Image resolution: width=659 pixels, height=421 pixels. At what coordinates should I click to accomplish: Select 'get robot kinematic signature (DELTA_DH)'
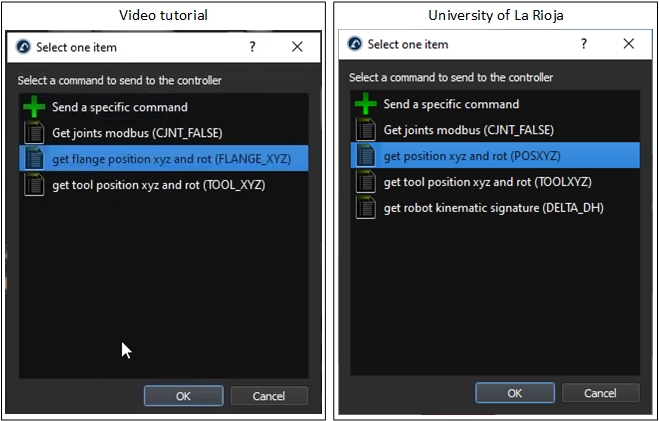coord(493,207)
